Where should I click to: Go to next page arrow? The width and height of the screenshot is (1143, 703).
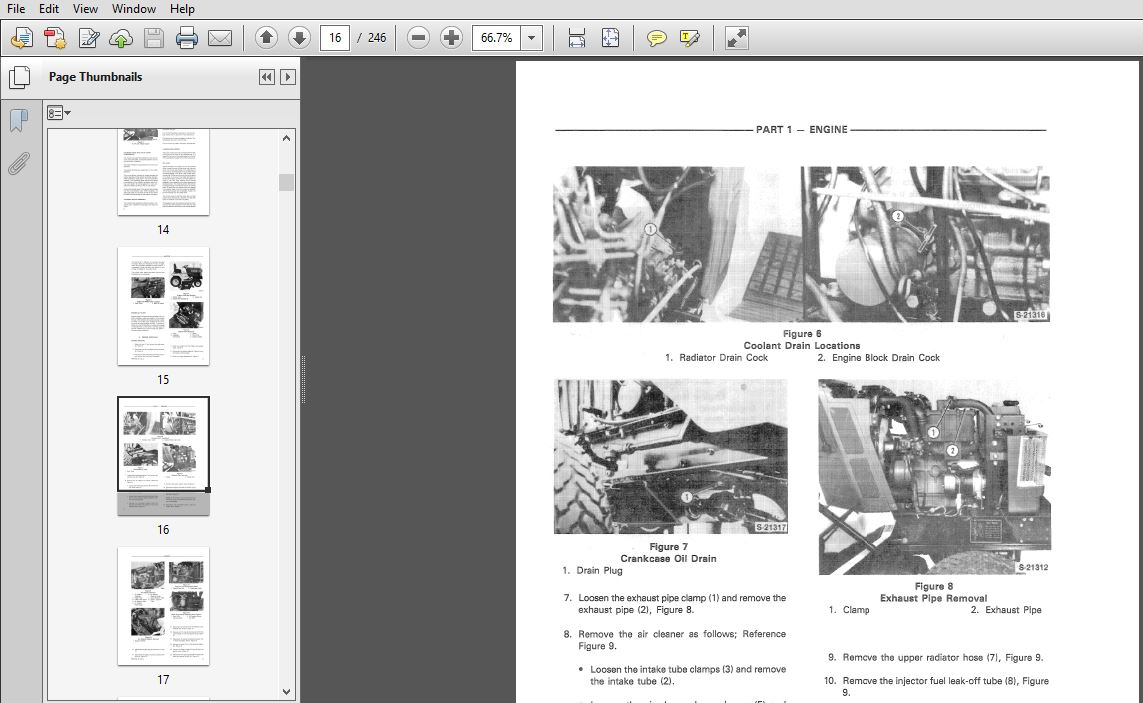coord(300,38)
